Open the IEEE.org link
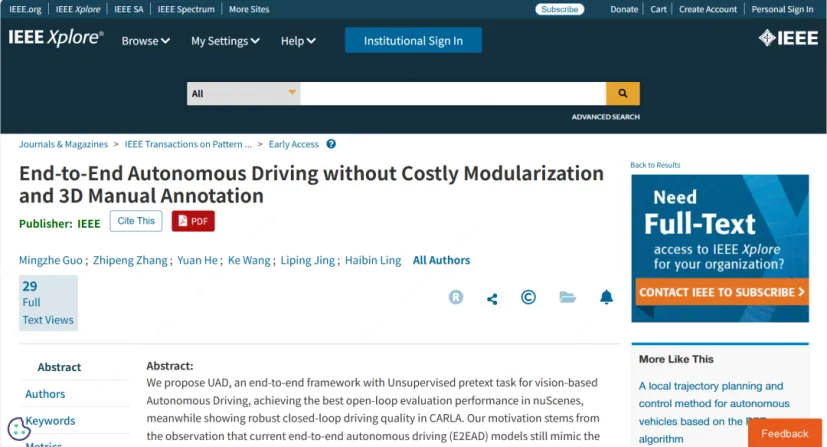This screenshot has width=827, height=447. [25, 9]
